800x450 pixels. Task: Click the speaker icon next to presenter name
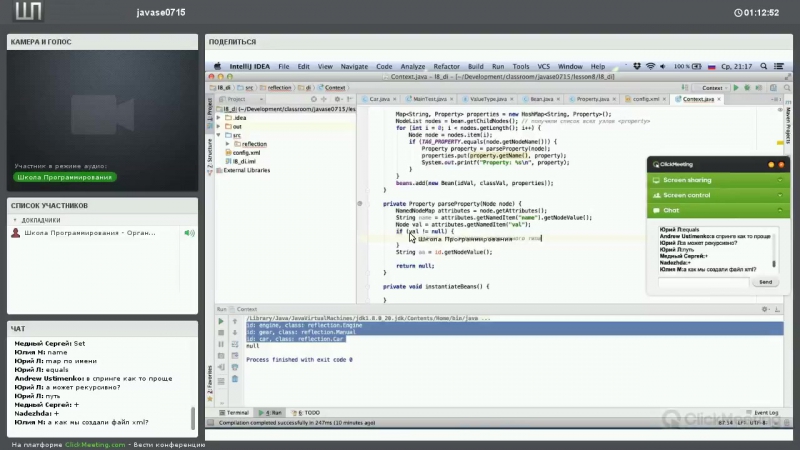(188, 233)
